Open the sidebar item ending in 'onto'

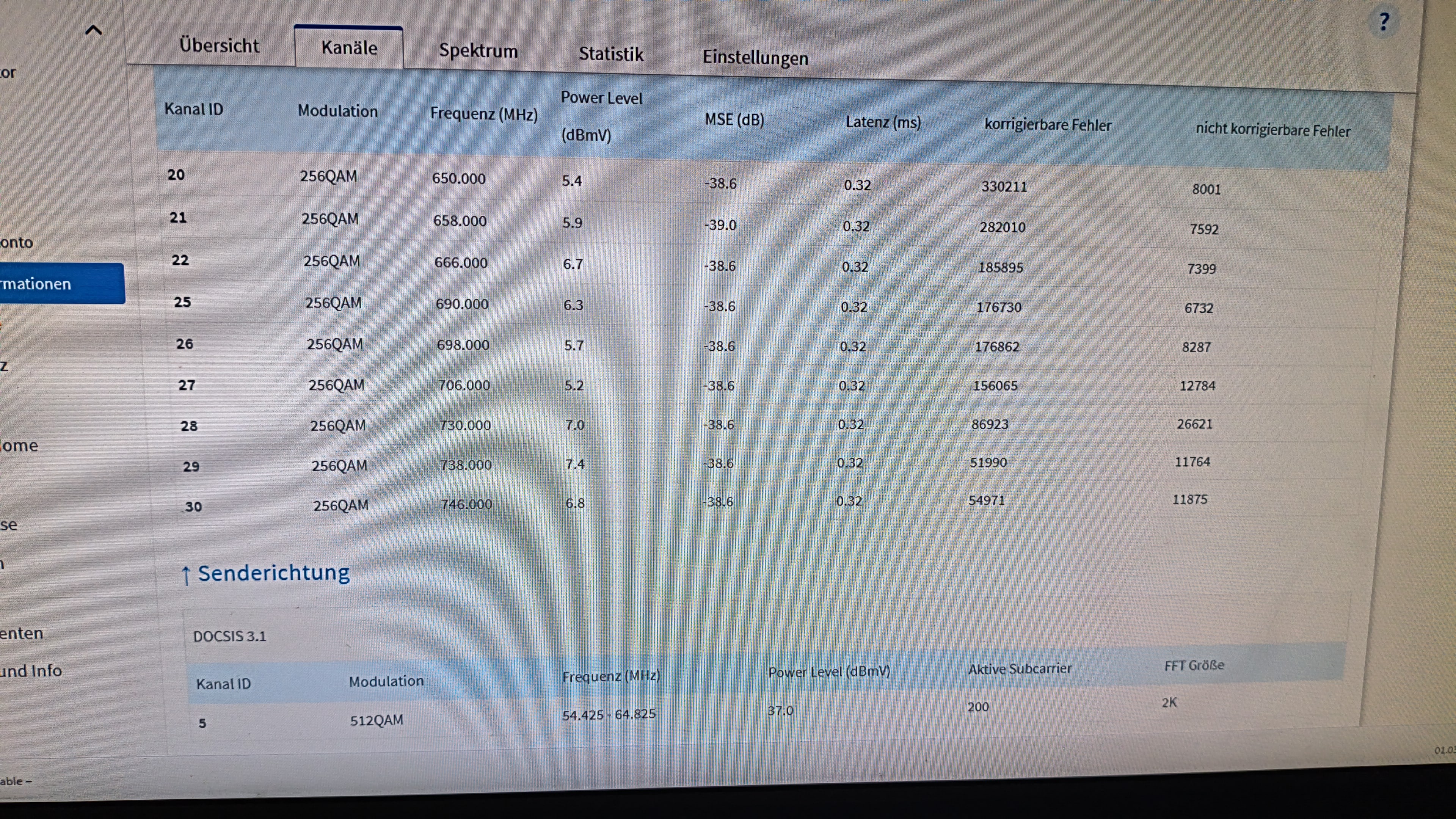(17, 243)
